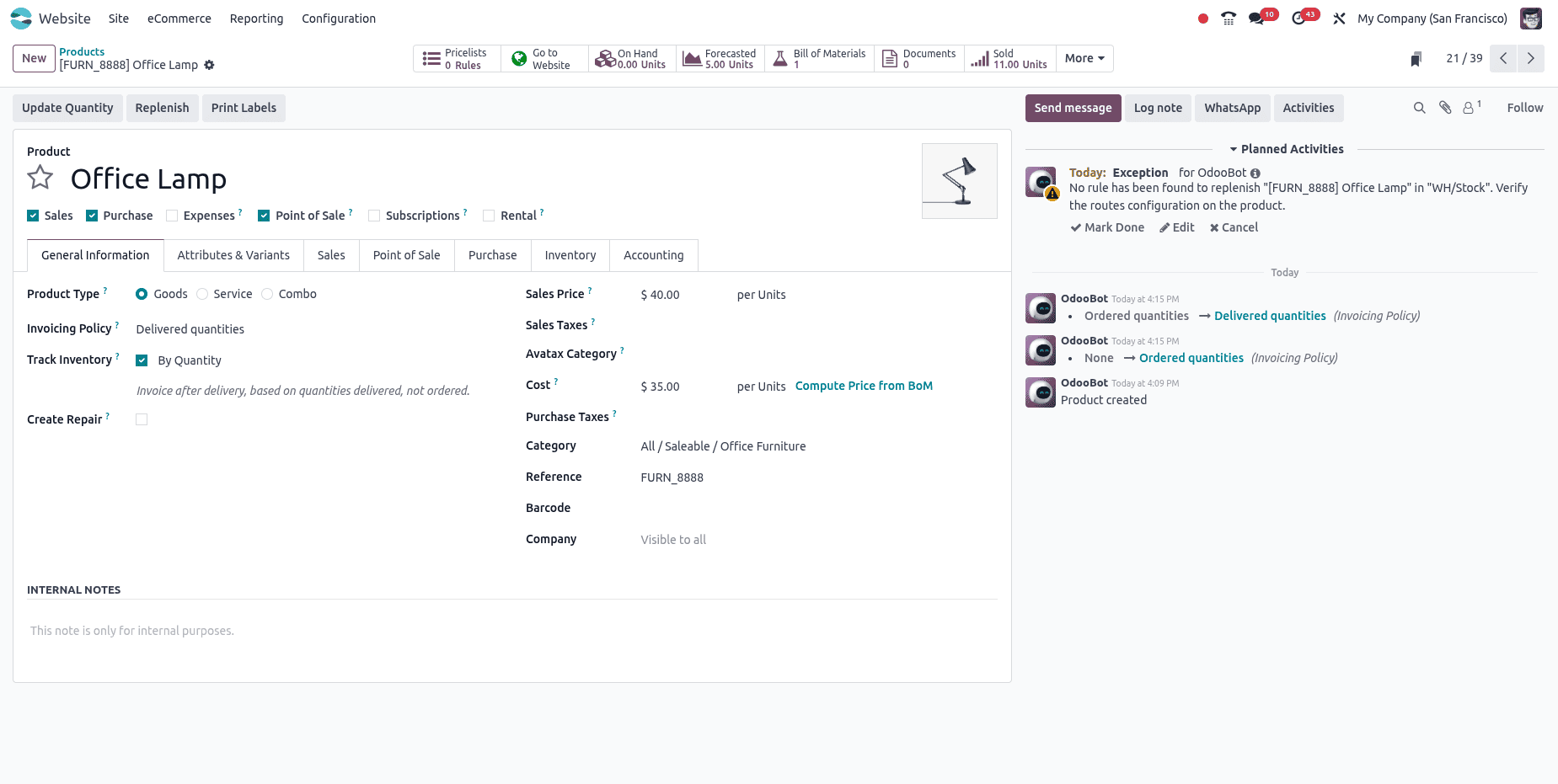Open the company switcher My Company (San Francisco)
The image size is (1558, 784).
(x=1432, y=19)
